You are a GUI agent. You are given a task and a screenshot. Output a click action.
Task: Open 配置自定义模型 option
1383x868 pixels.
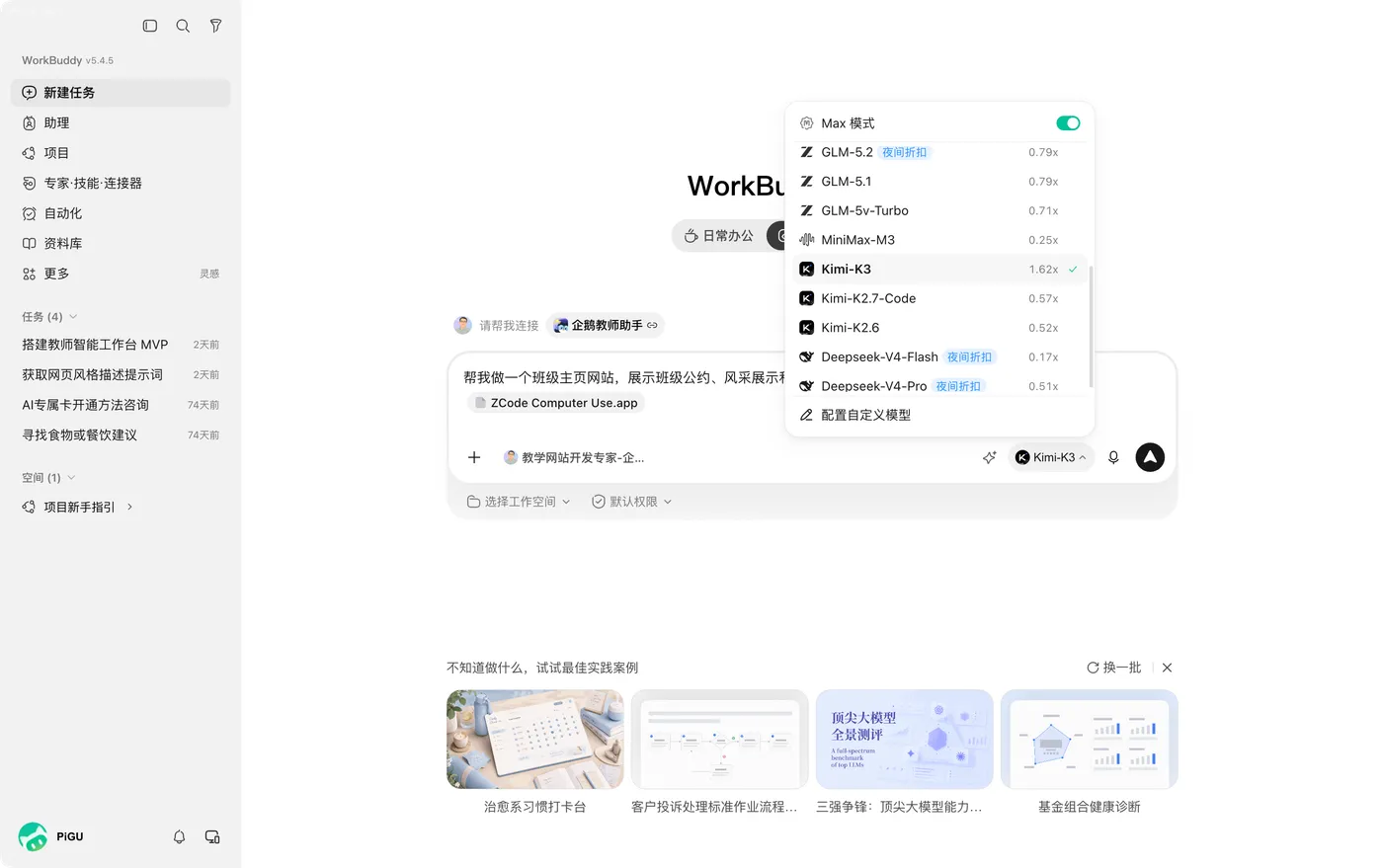(x=939, y=415)
